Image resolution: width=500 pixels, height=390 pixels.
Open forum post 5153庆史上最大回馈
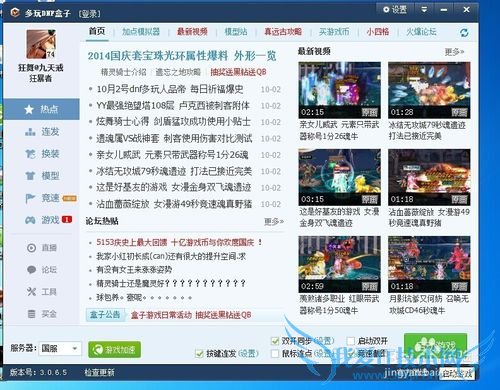179,242
